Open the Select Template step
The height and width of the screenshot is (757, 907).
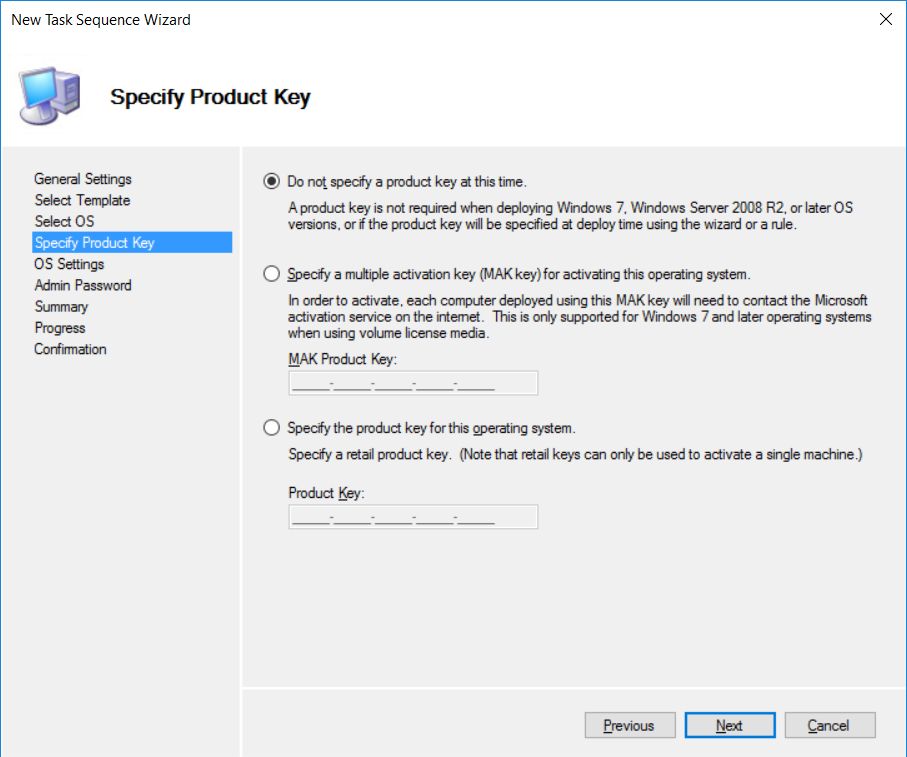click(82, 200)
